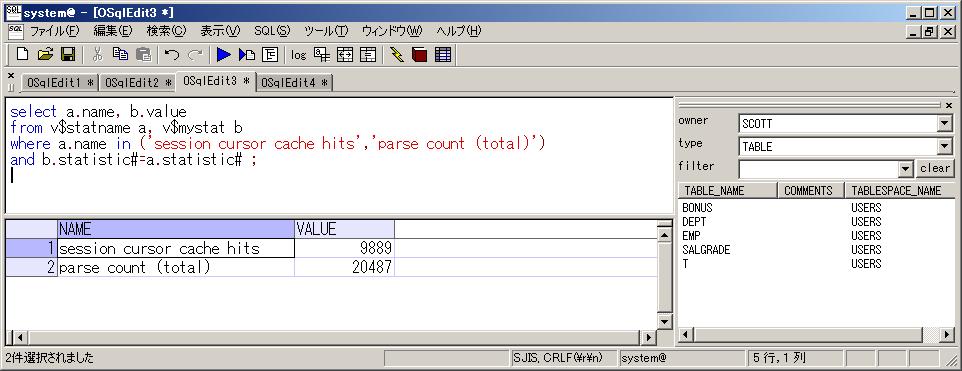The image size is (962, 371).
Task: Cut the selection with the scissors icon
Action: pos(97,55)
